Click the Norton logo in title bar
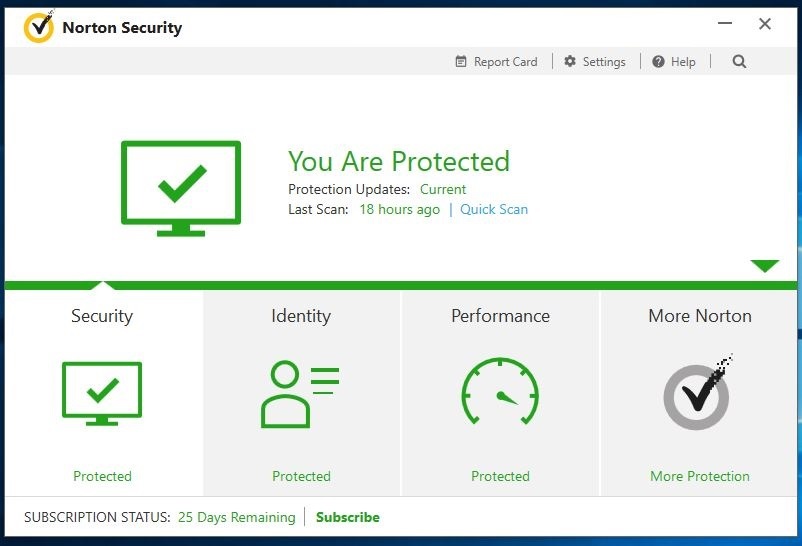 (39, 27)
